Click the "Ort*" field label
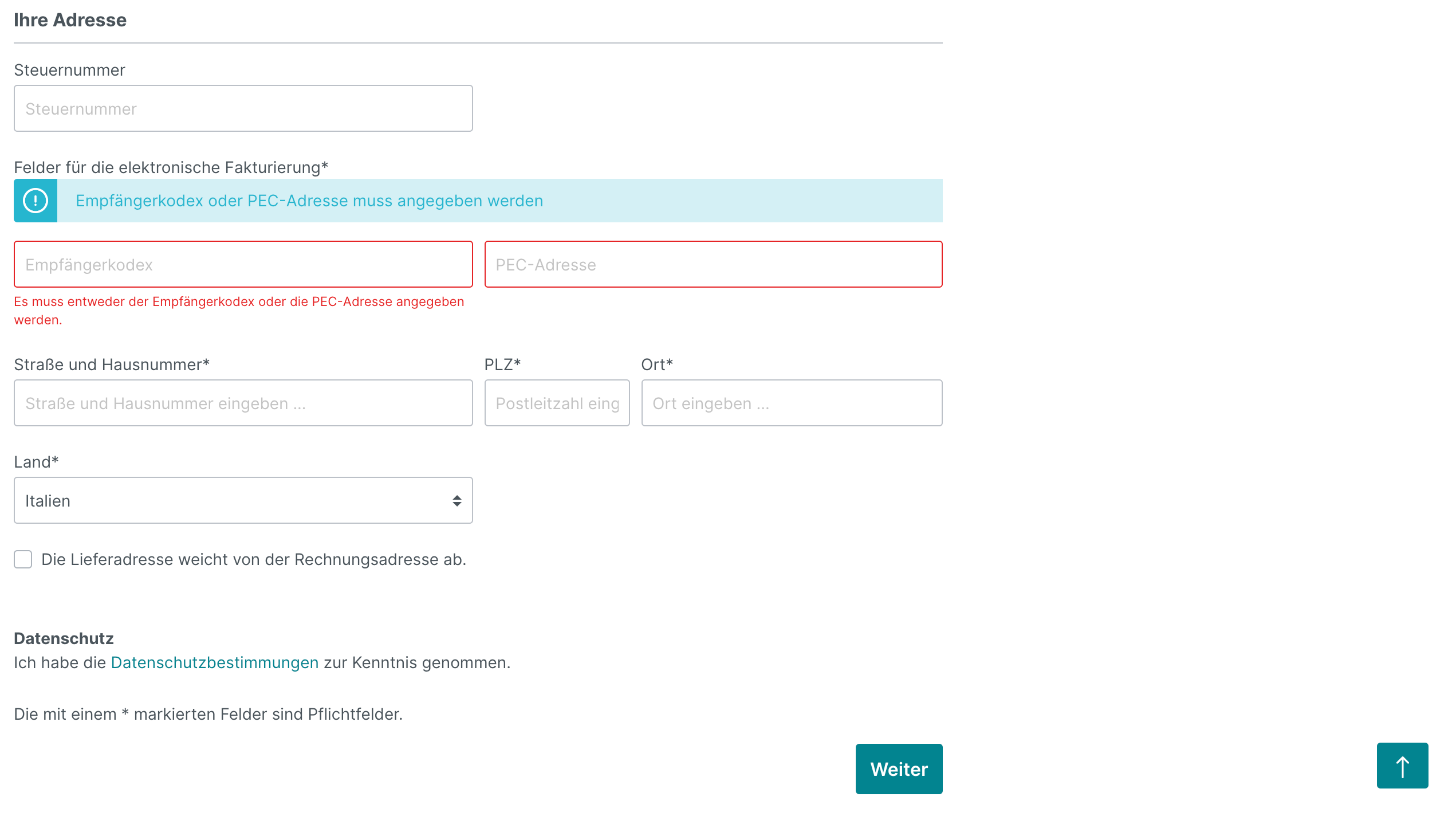1456x816 pixels. click(657, 364)
